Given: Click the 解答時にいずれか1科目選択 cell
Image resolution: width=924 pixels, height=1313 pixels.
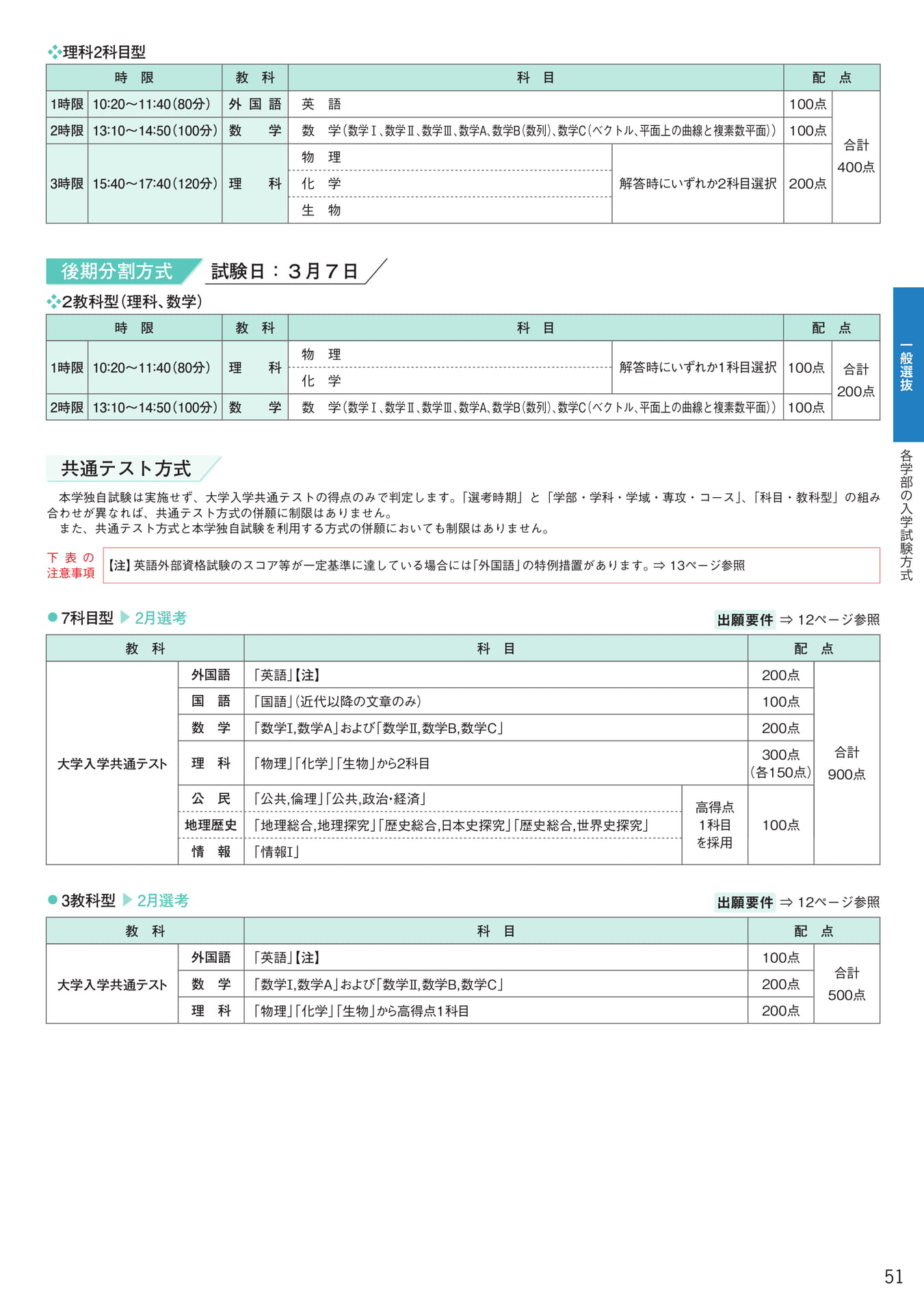Looking at the screenshot, I should tap(698, 367).
